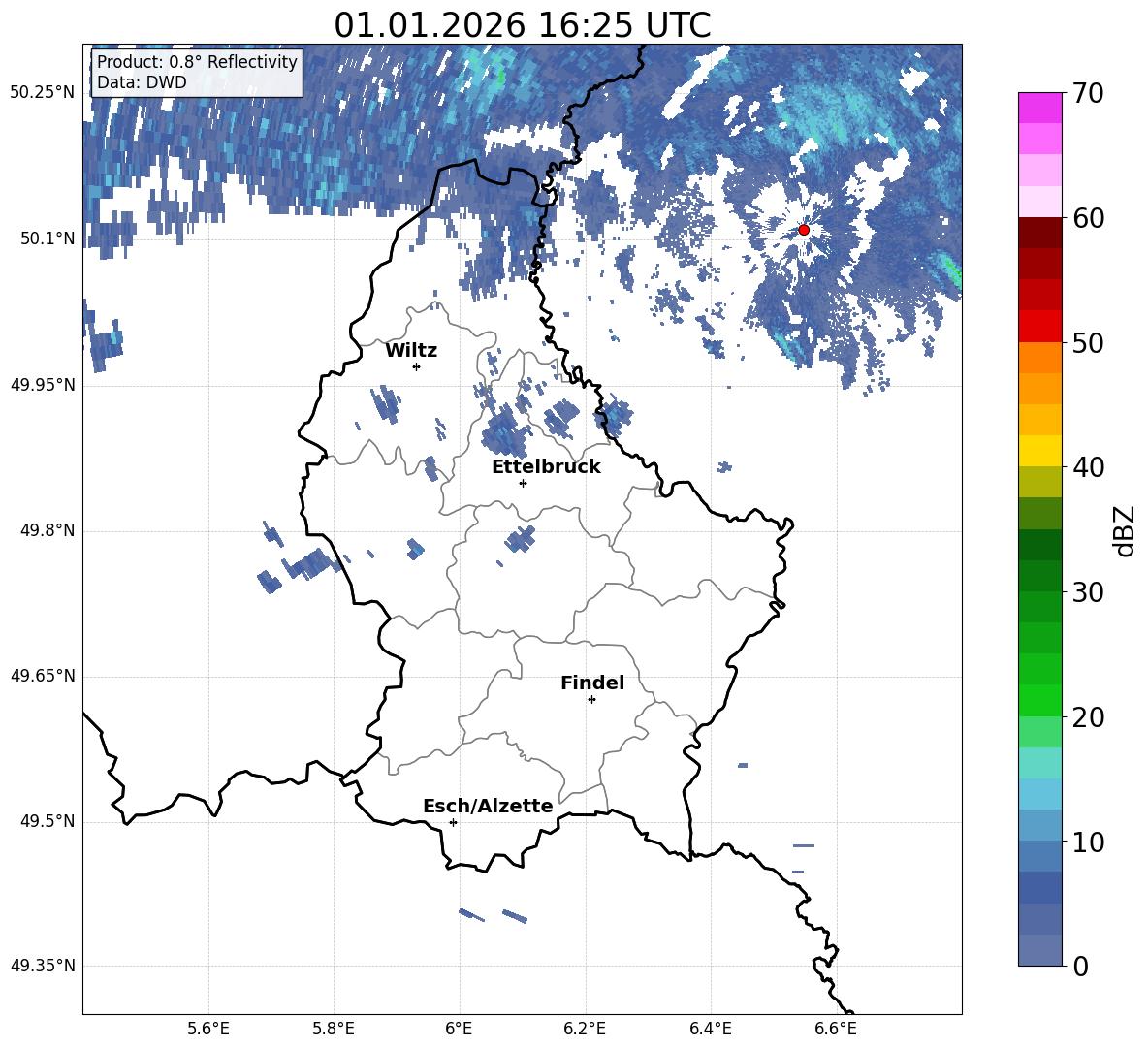1148x1048 pixels.
Task: Click the 6.4°E longitude label
Action: 710,1029
